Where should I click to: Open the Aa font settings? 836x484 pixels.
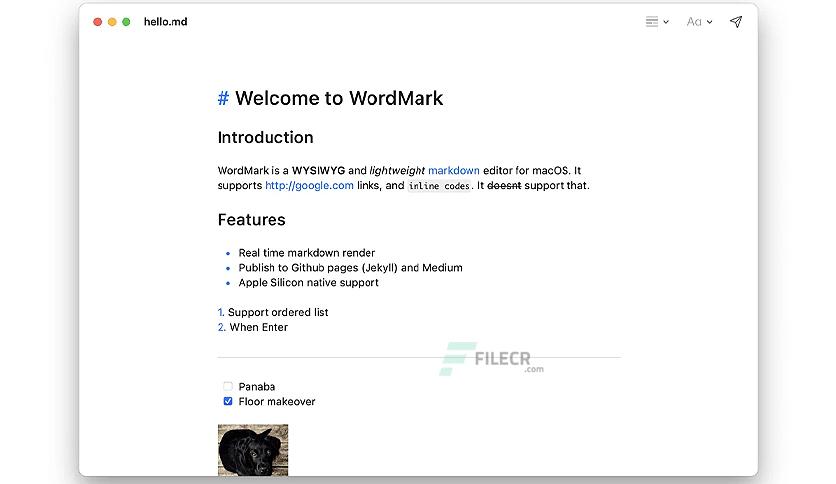[694, 22]
